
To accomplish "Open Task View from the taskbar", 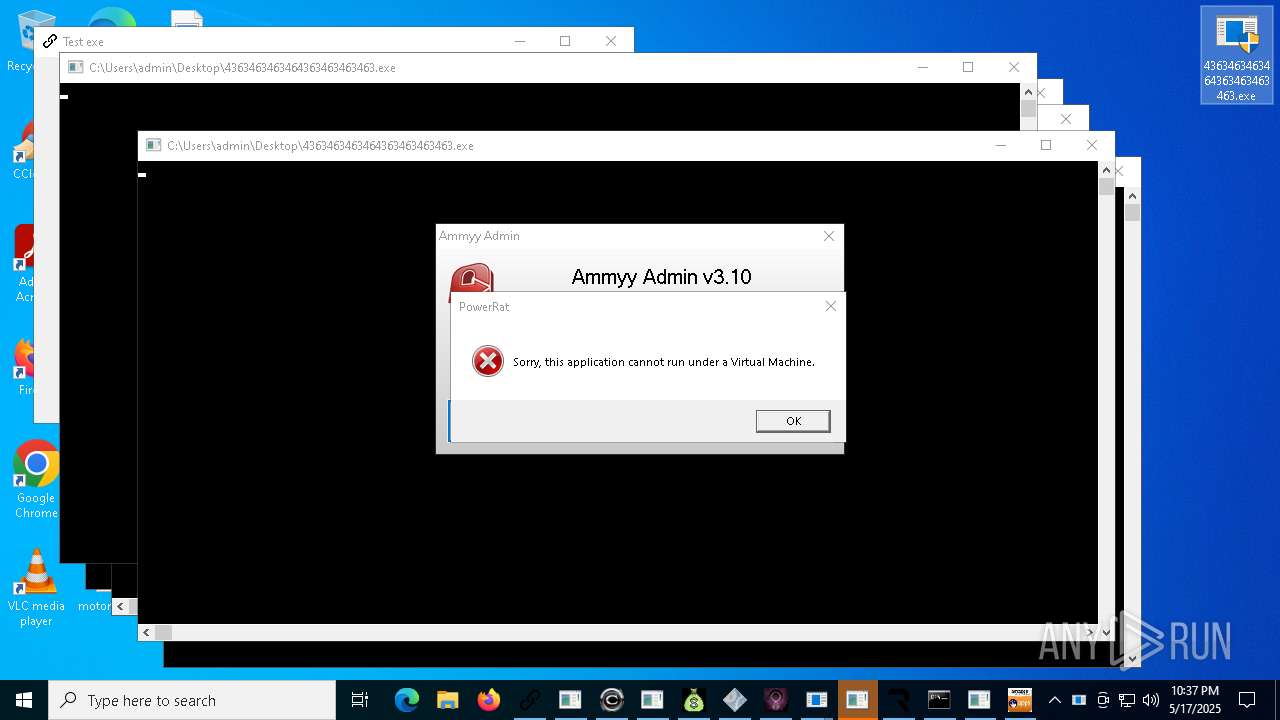I will pyautogui.click(x=360, y=700).
